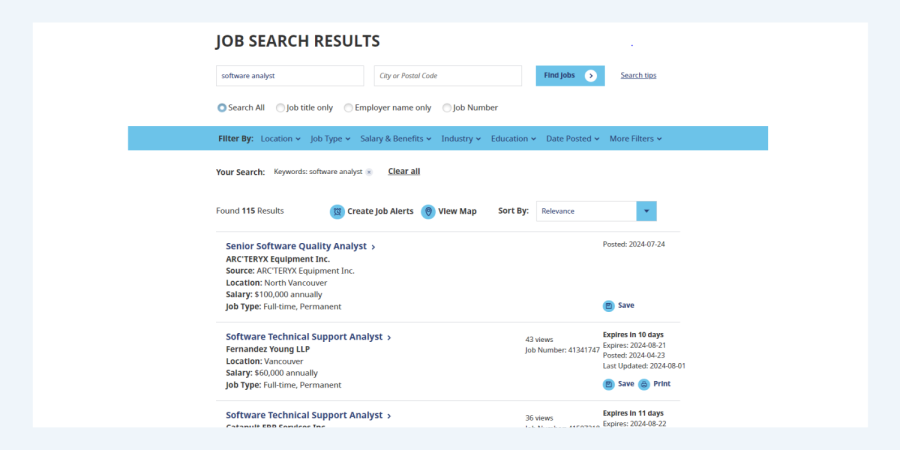Click the Print icon for Fernandez Young job
Screen dimensions: 900x450
point(644,384)
